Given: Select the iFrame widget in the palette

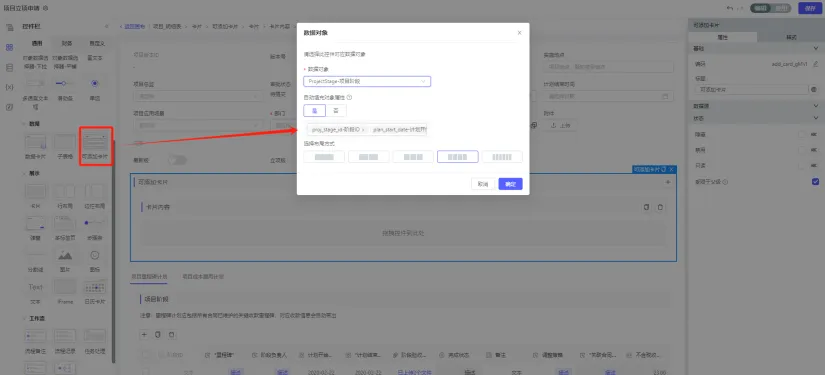Looking at the screenshot, I should (x=65, y=291).
